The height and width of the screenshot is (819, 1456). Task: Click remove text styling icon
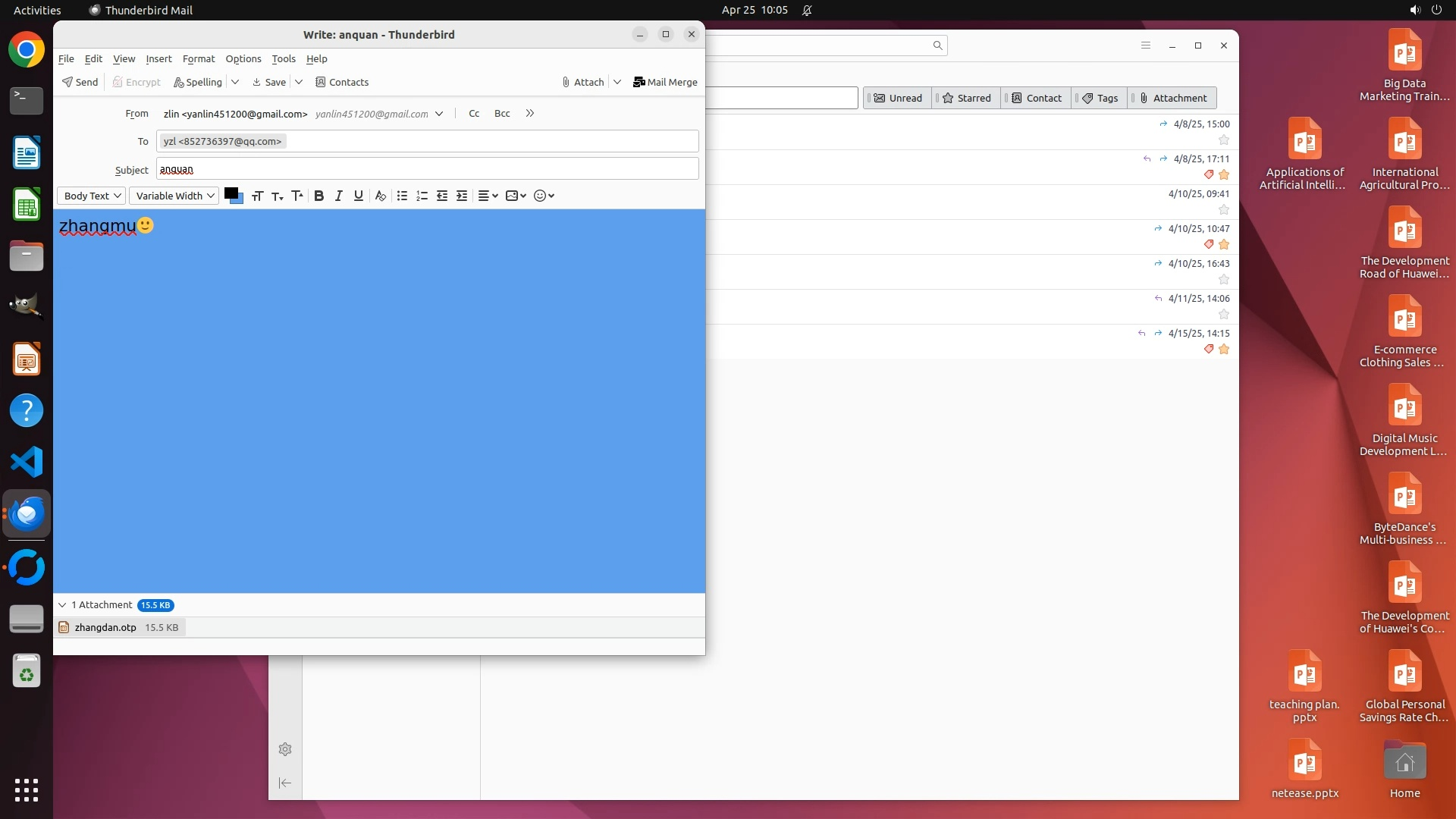pyautogui.click(x=381, y=196)
